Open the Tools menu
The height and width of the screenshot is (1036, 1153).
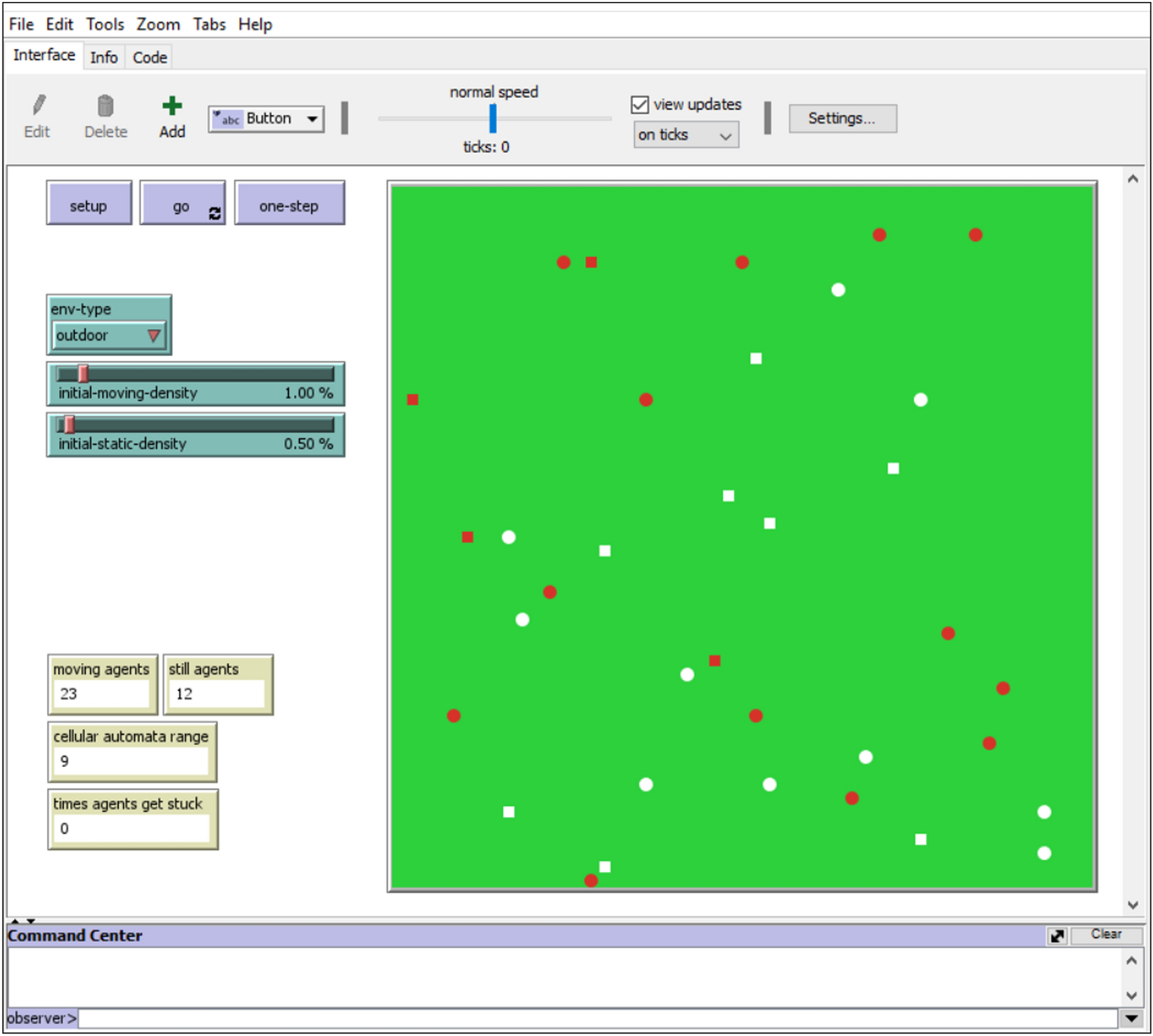click(x=105, y=24)
